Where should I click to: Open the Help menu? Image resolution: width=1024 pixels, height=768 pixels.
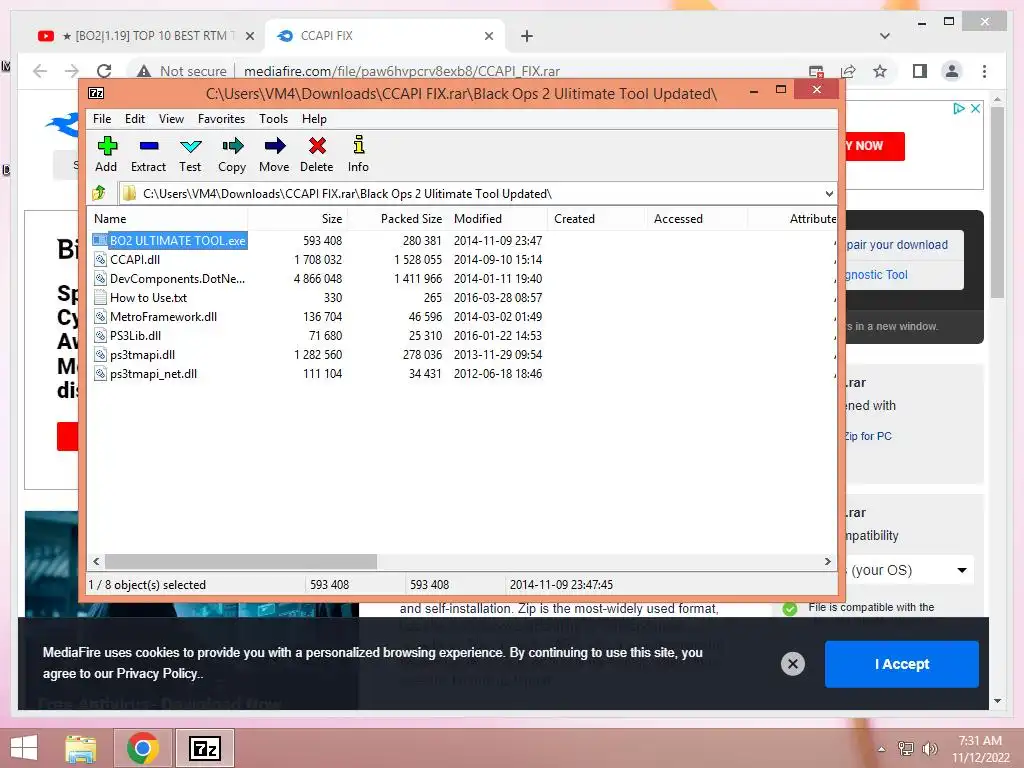[x=314, y=119]
